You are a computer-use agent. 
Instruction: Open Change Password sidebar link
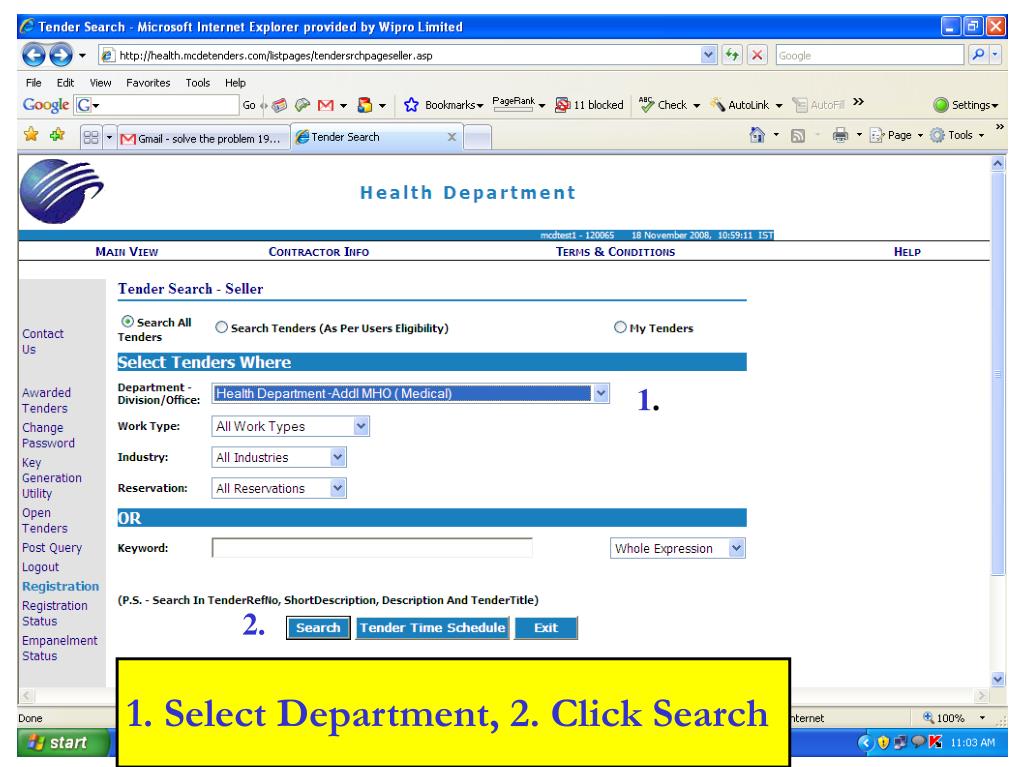[x=48, y=435]
